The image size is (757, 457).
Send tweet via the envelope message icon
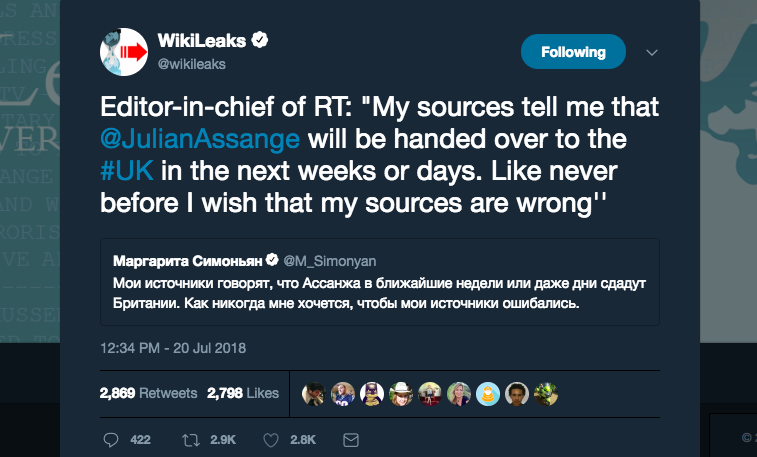(x=351, y=440)
